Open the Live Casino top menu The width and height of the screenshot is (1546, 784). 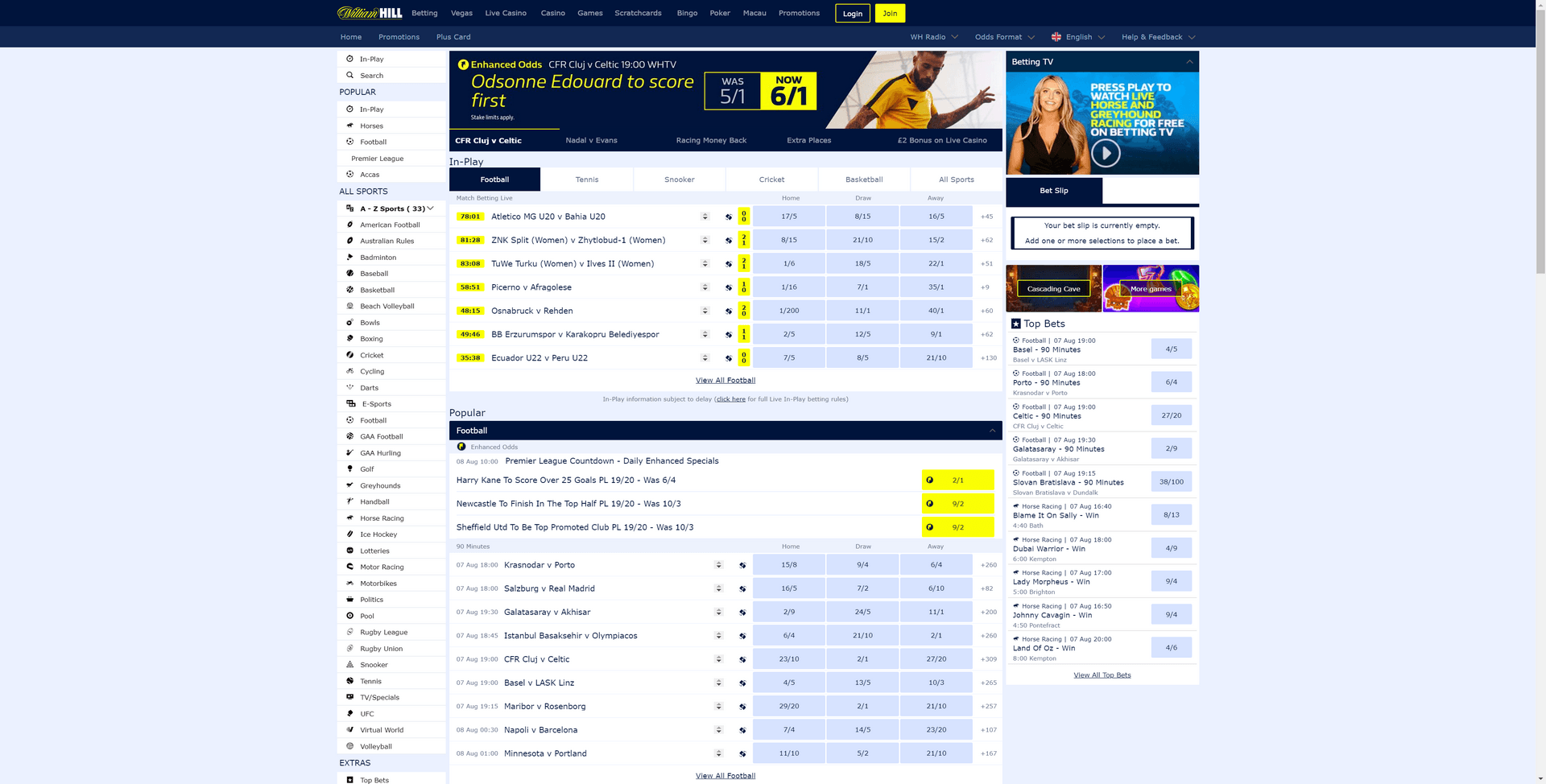click(506, 13)
